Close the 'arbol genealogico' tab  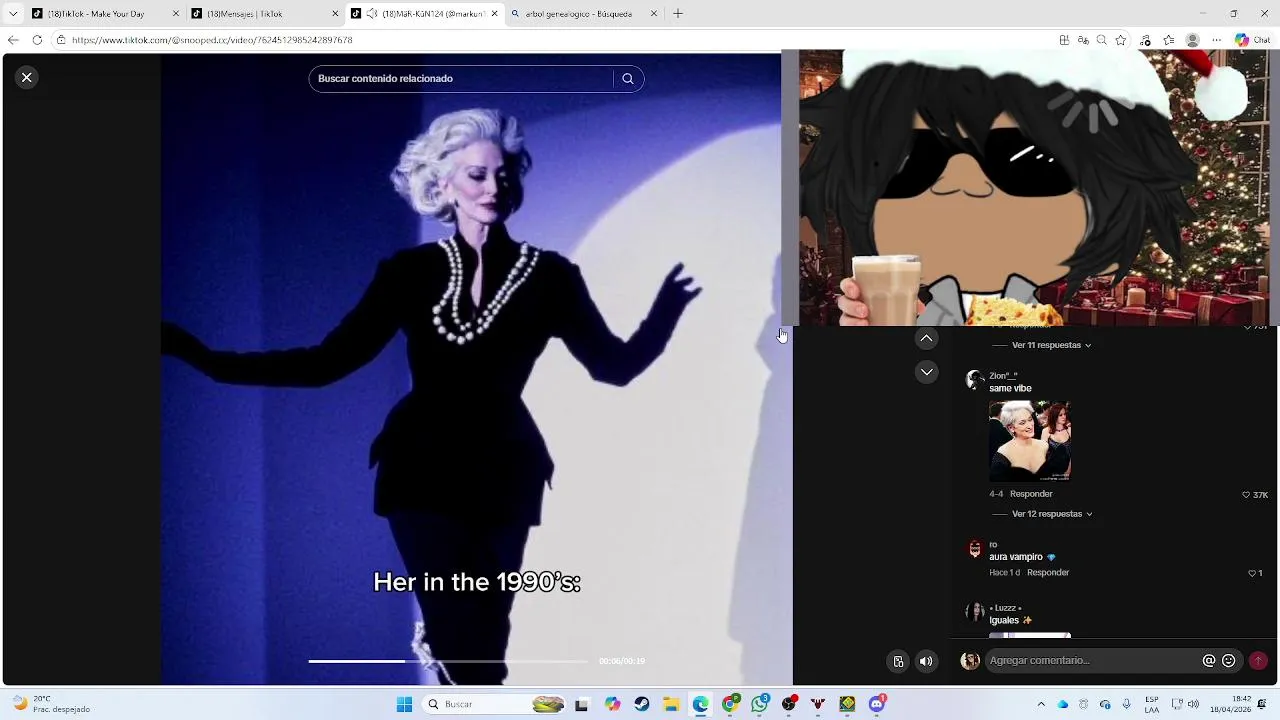tap(654, 14)
